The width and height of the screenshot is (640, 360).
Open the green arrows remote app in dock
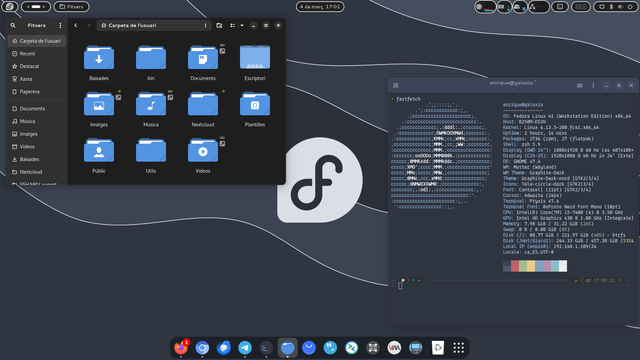[x=351, y=348]
